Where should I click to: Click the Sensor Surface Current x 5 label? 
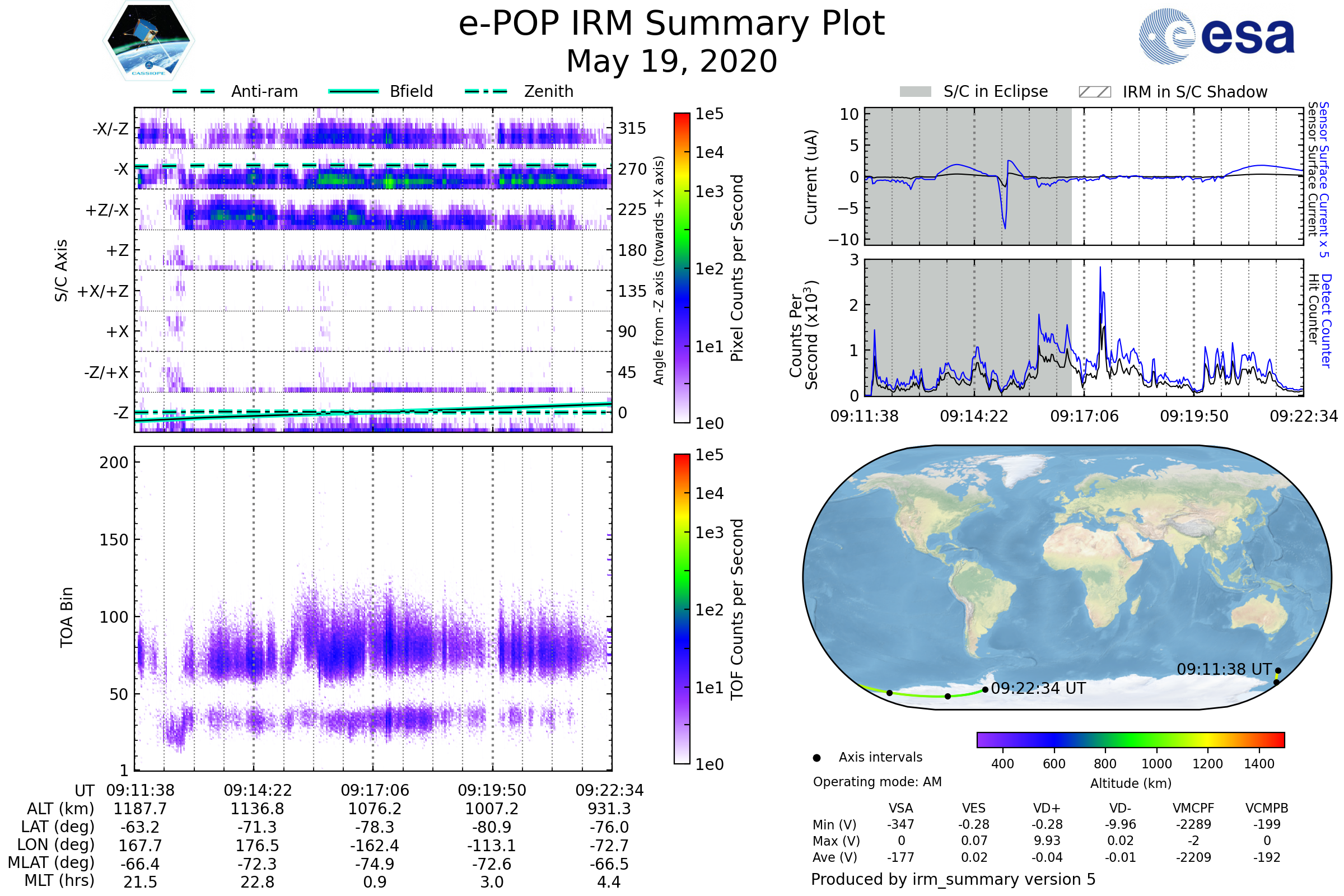pos(1323,179)
